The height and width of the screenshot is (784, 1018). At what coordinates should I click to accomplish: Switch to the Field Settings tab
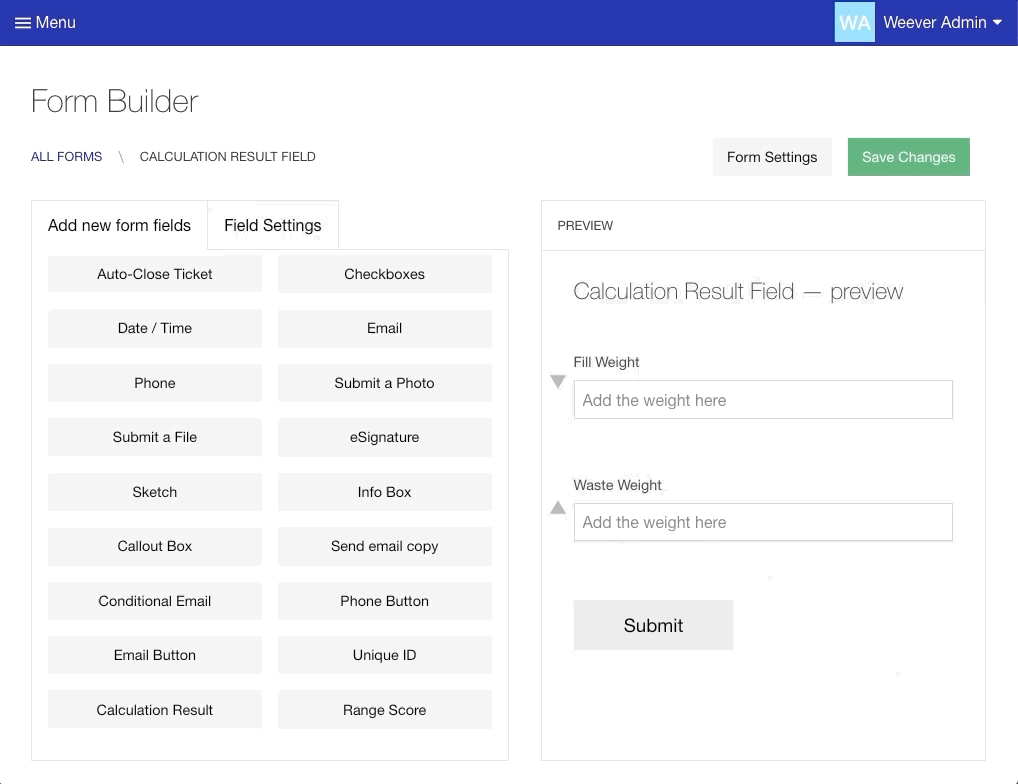click(x=272, y=225)
